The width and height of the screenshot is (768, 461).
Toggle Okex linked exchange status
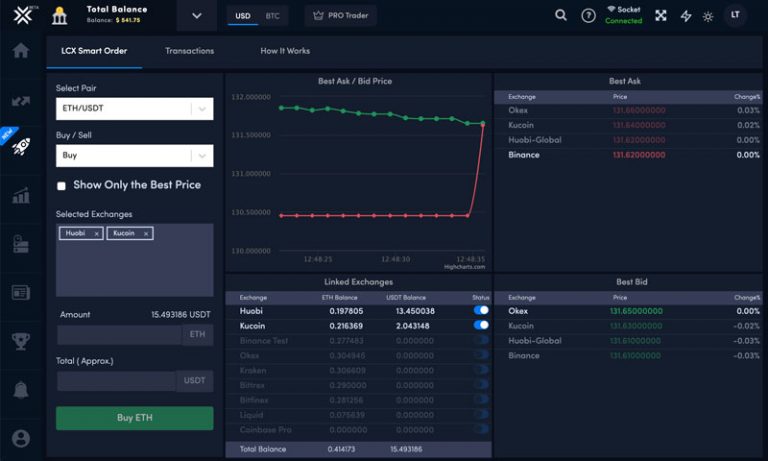481,354
